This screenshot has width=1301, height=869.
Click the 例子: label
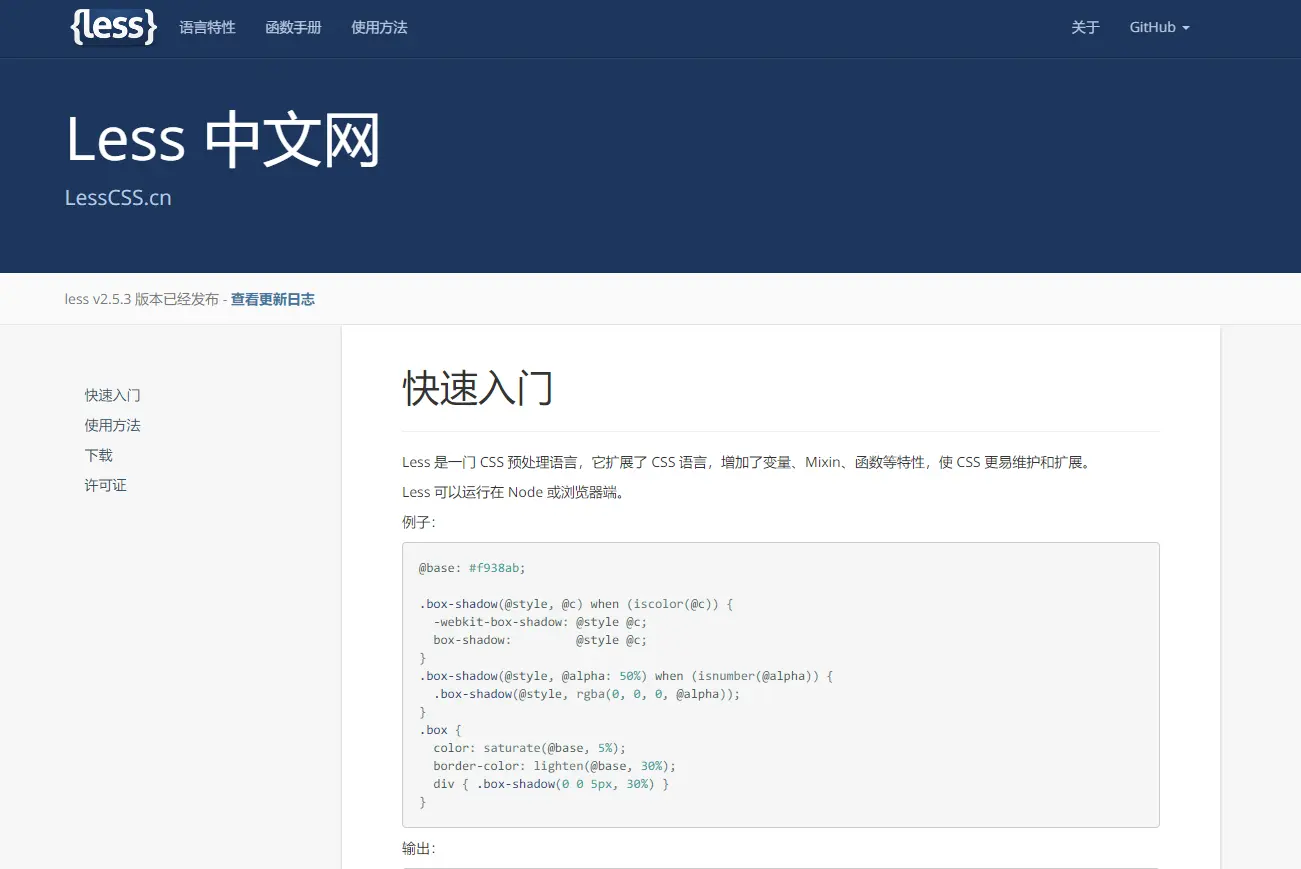[419, 522]
